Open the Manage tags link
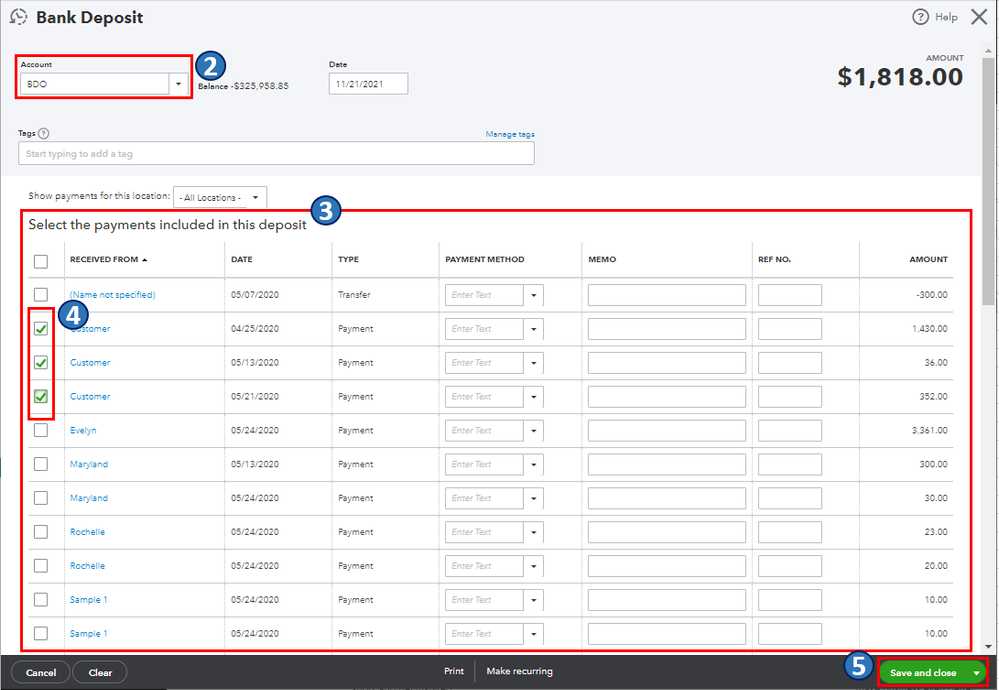999x690 pixels. 510,134
